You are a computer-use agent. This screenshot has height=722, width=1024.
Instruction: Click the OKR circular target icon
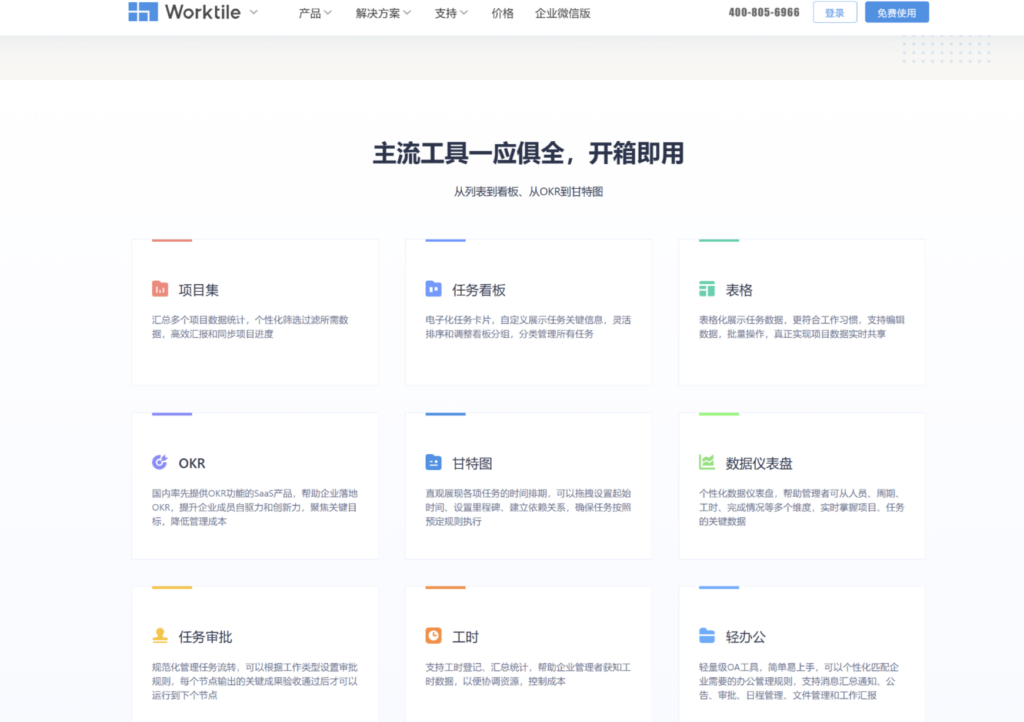tap(160, 463)
